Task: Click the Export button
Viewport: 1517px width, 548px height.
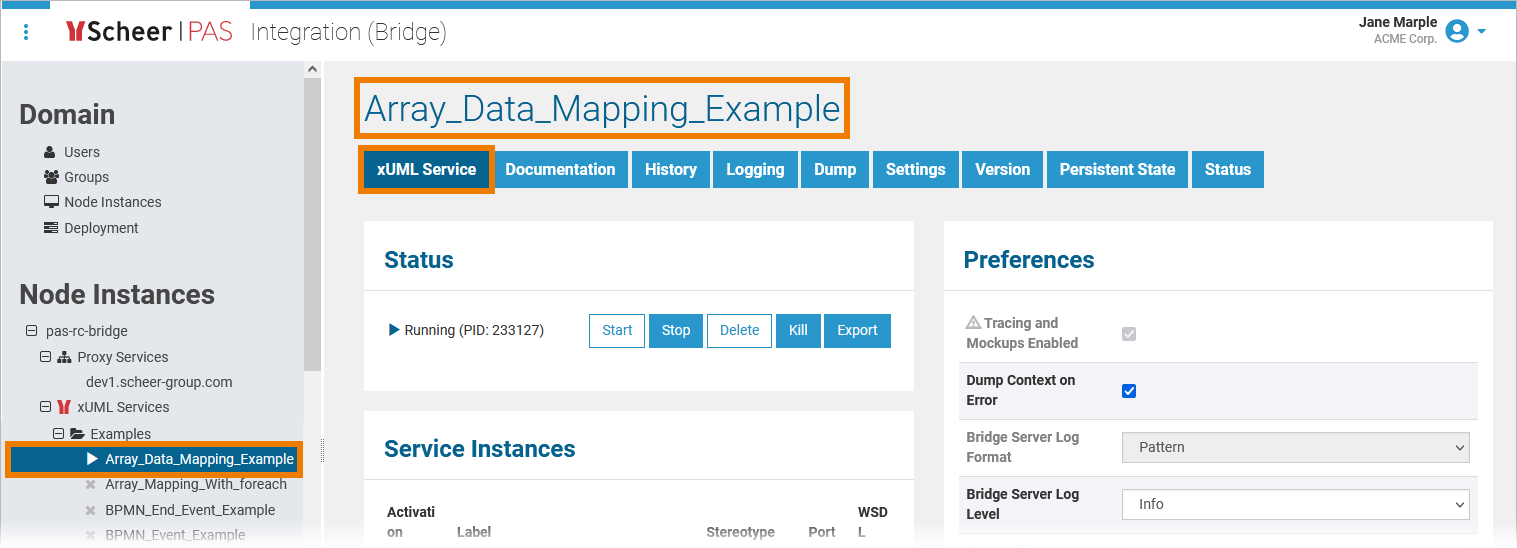Action: click(x=857, y=331)
